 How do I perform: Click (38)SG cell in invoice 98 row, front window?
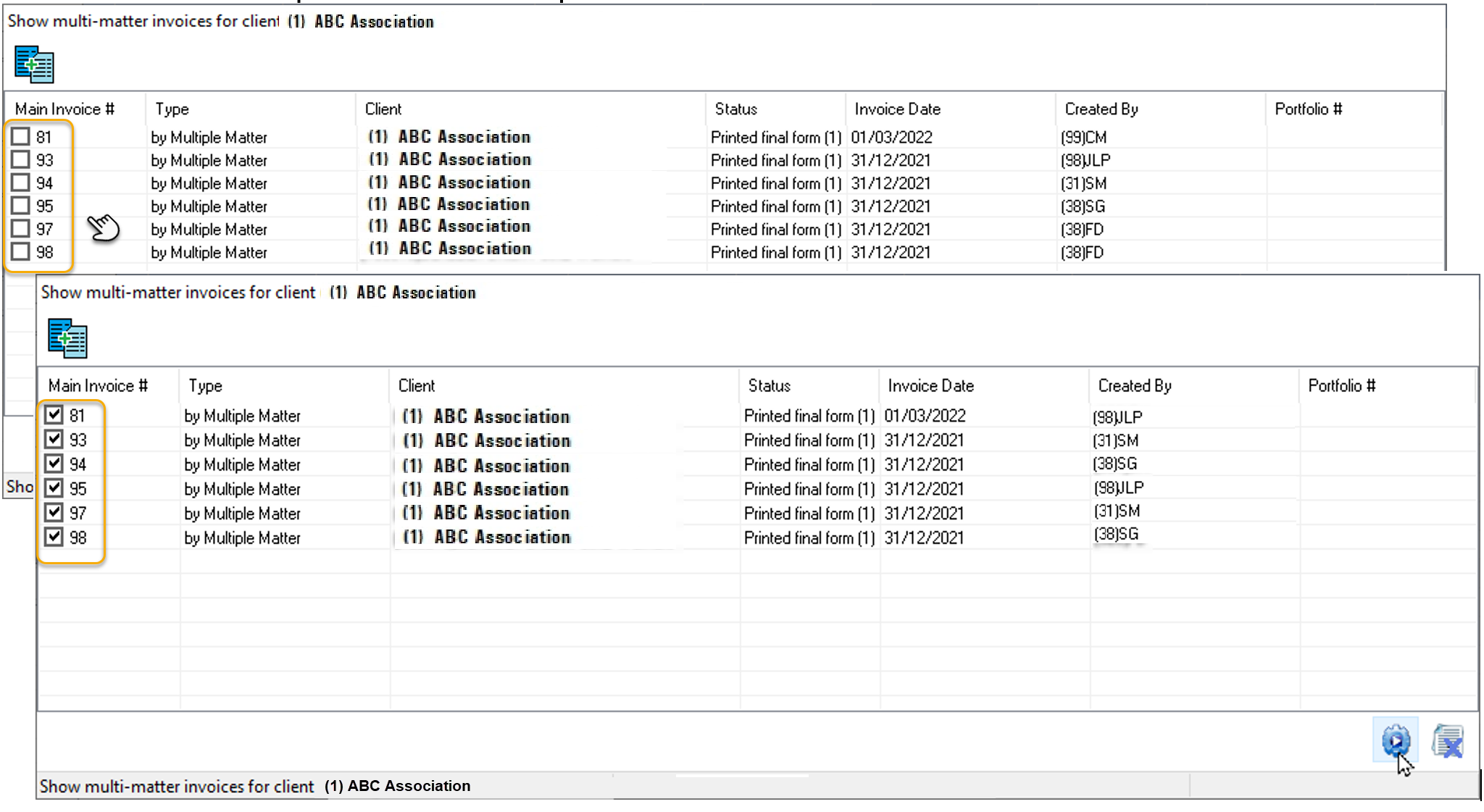(x=1116, y=534)
